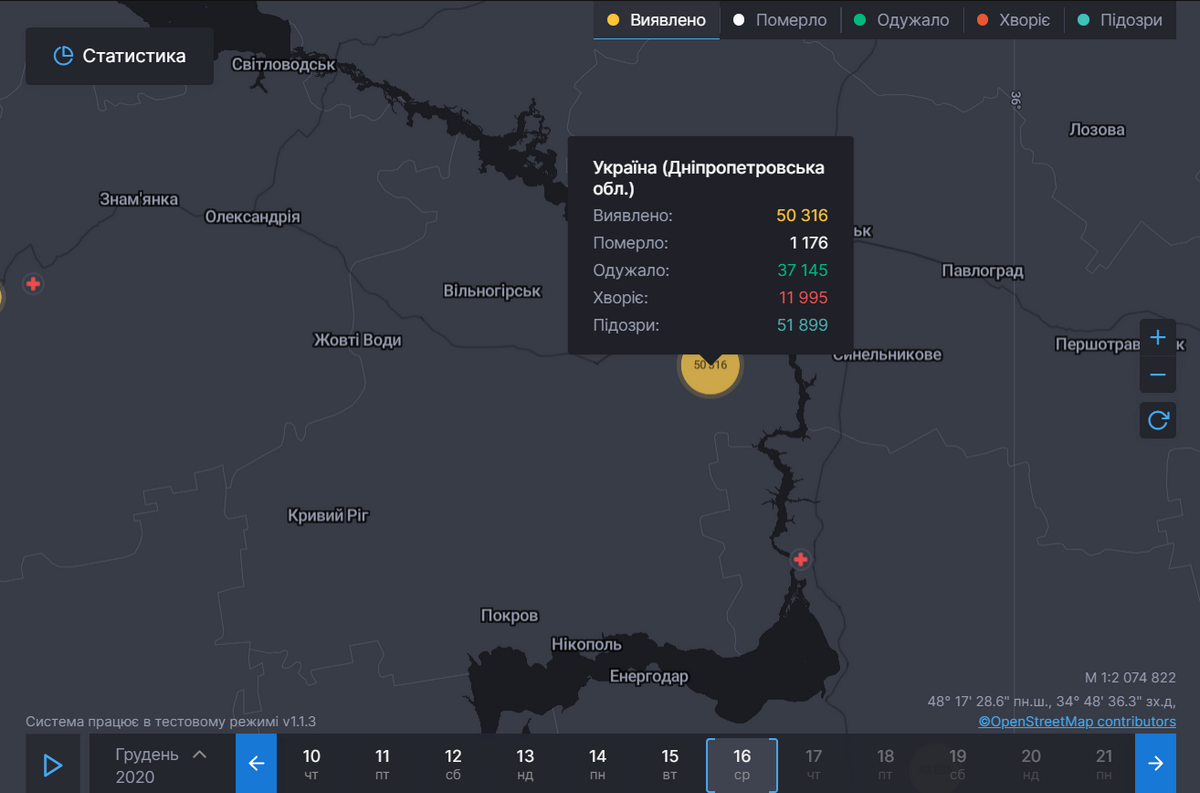
Task: Click the red cross marker south of Синельникове
Action: [x=800, y=559]
